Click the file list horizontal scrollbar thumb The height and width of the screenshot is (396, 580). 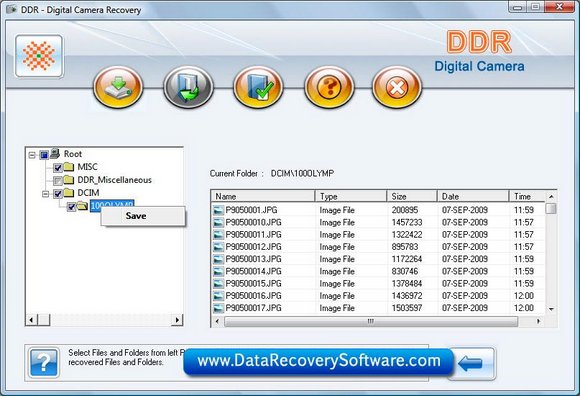tap(370, 321)
